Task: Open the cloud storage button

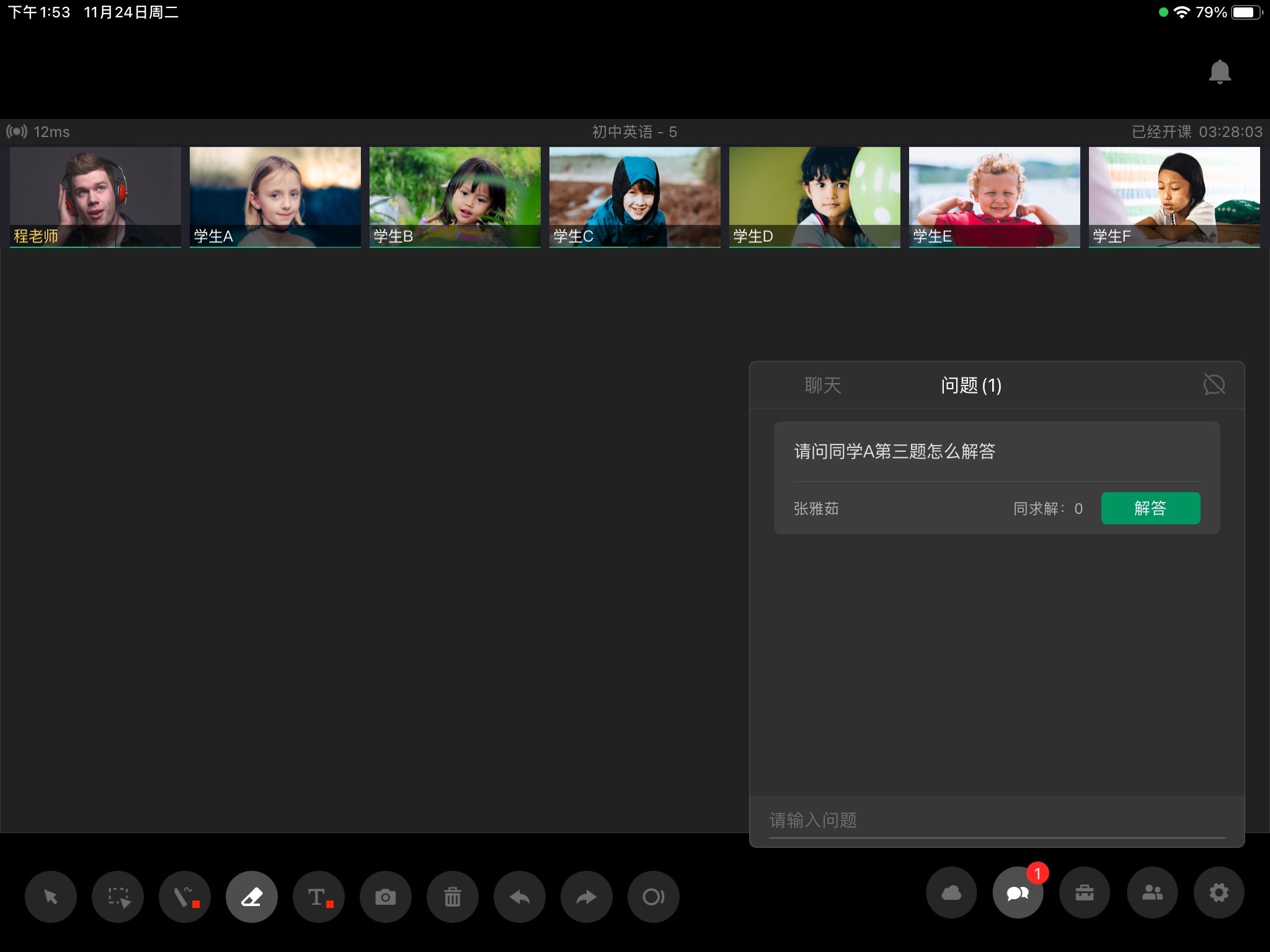Action: [x=951, y=892]
